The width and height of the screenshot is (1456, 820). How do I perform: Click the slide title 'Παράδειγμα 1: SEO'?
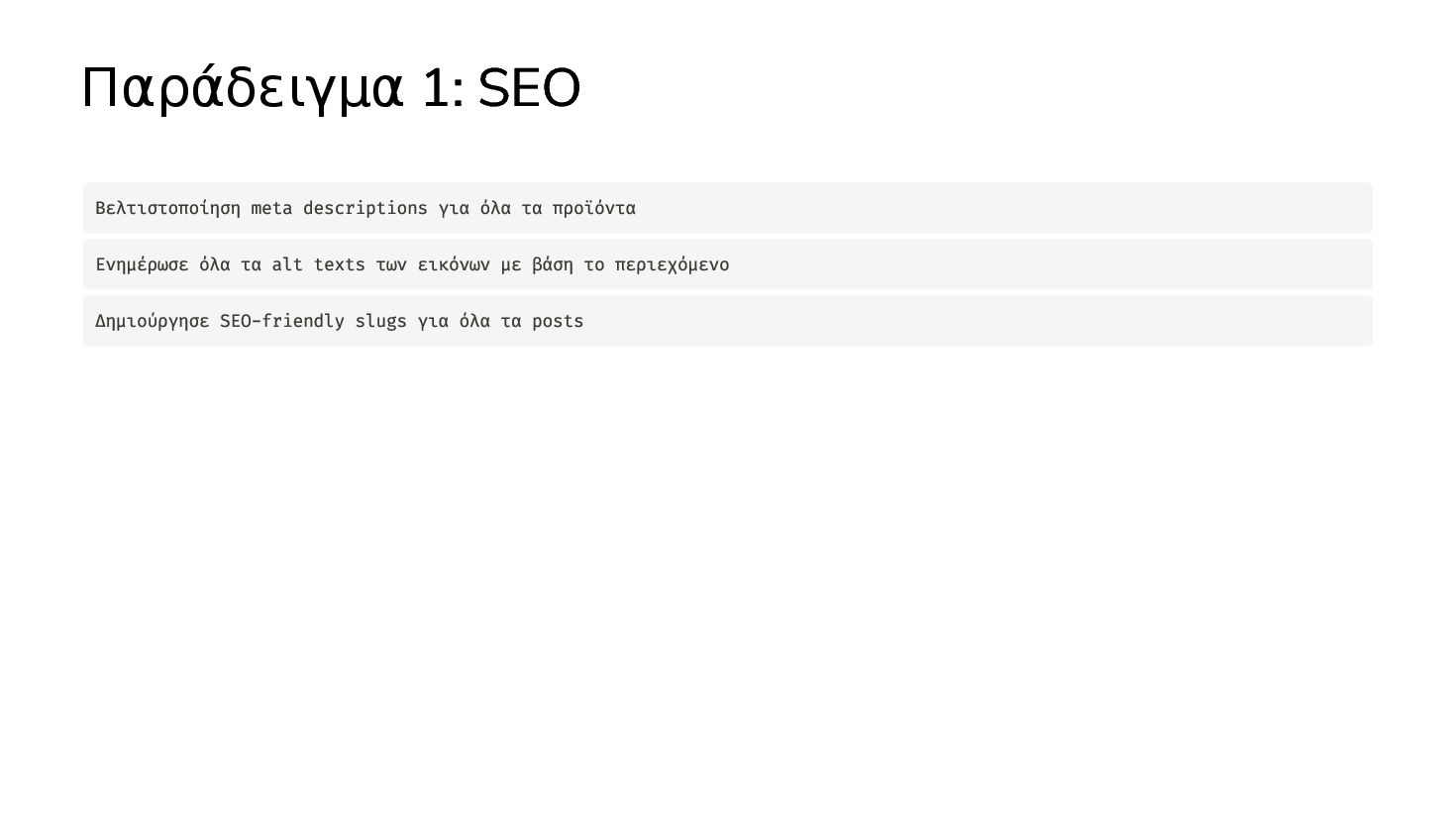(x=330, y=89)
